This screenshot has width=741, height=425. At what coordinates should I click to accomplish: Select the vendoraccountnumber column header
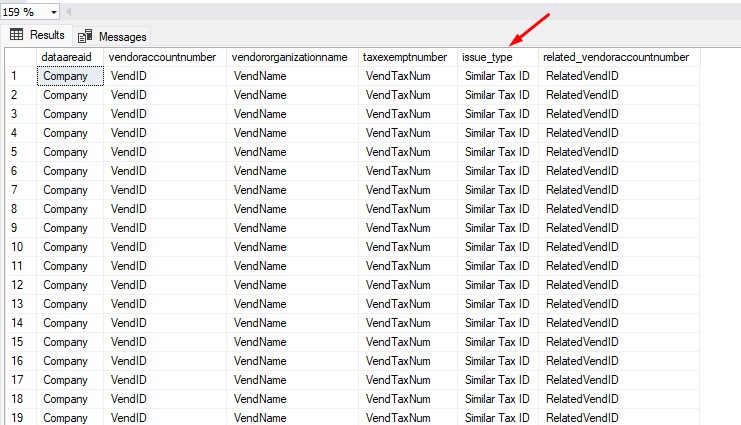coord(165,57)
